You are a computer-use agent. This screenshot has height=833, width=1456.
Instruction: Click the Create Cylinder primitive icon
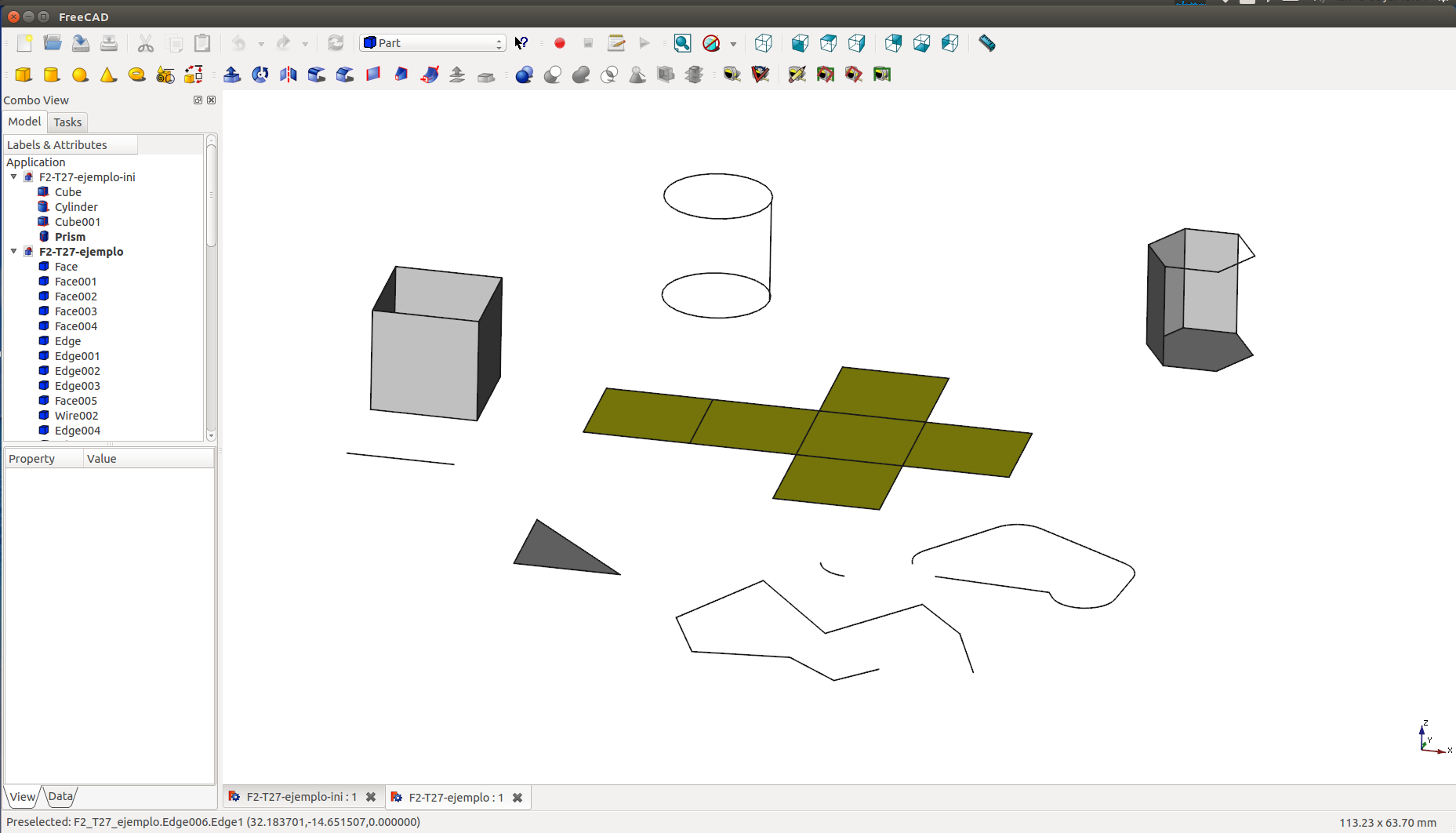coord(52,75)
